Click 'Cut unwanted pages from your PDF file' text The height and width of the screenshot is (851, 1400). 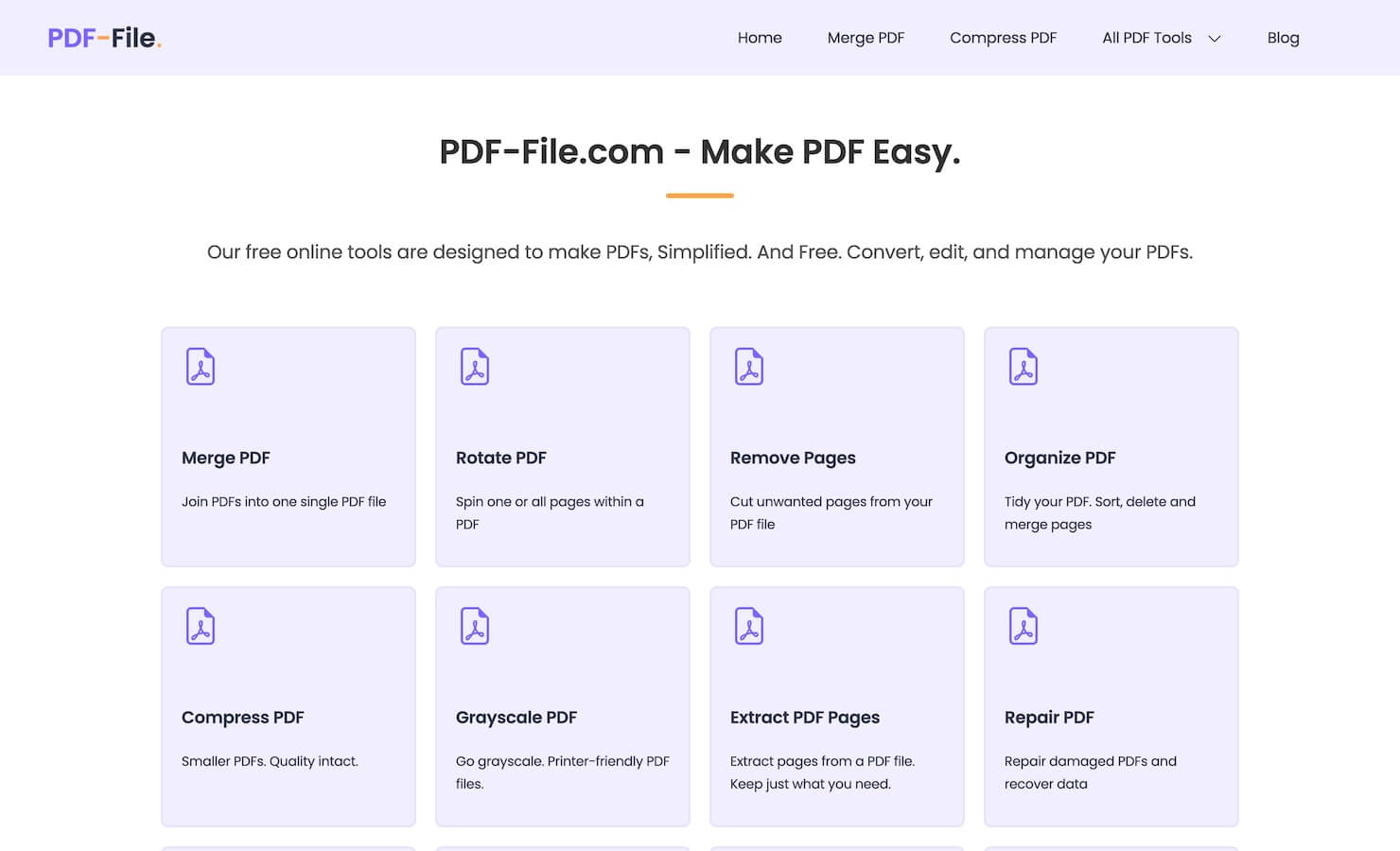[x=831, y=513]
